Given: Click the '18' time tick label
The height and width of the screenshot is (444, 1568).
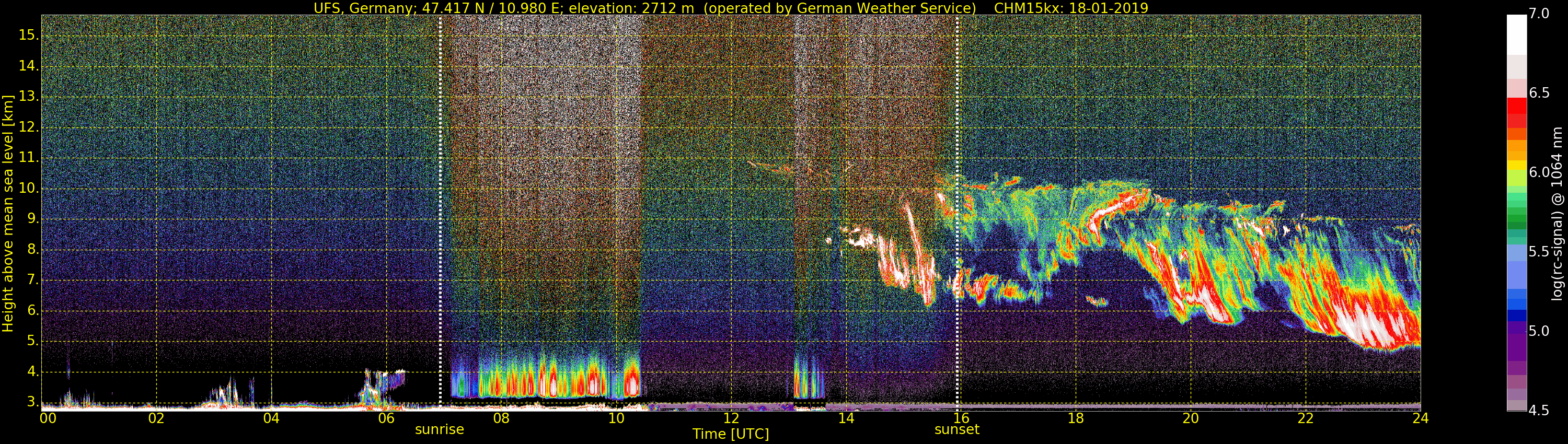Looking at the screenshot, I should tap(1076, 418).
